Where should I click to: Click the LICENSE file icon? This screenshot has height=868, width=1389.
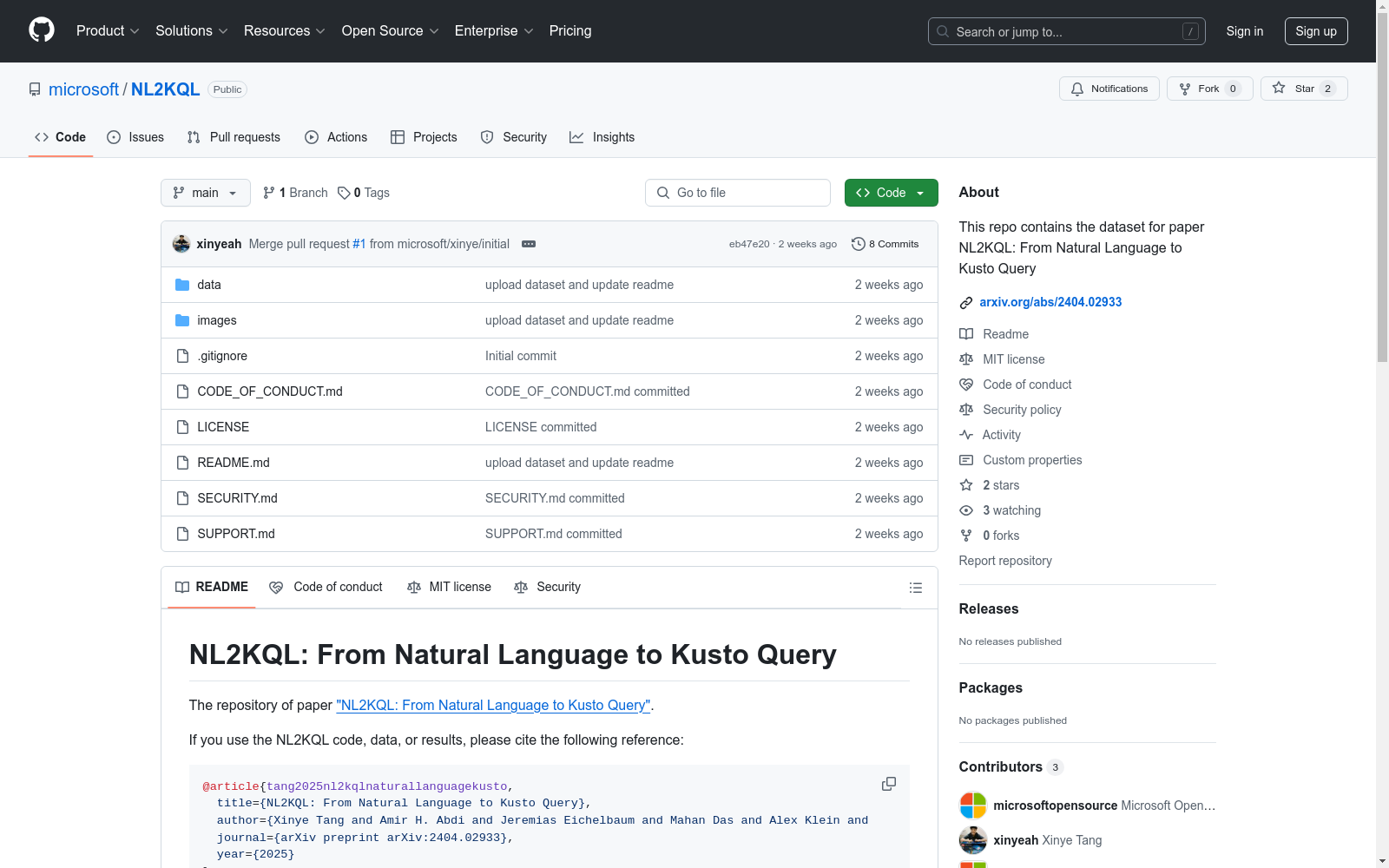(x=182, y=427)
